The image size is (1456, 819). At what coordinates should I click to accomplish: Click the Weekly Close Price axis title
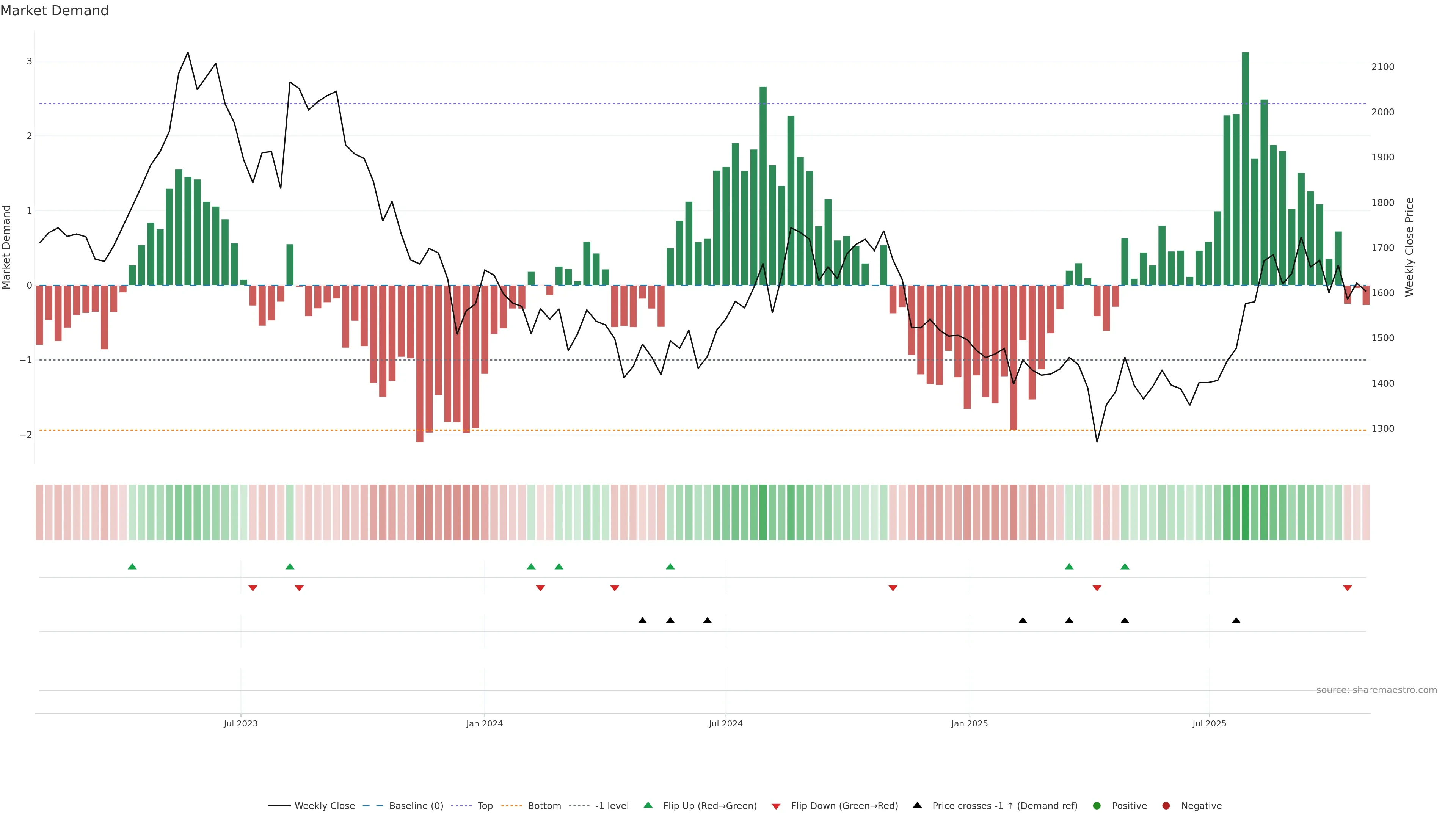tap(1410, 247)
